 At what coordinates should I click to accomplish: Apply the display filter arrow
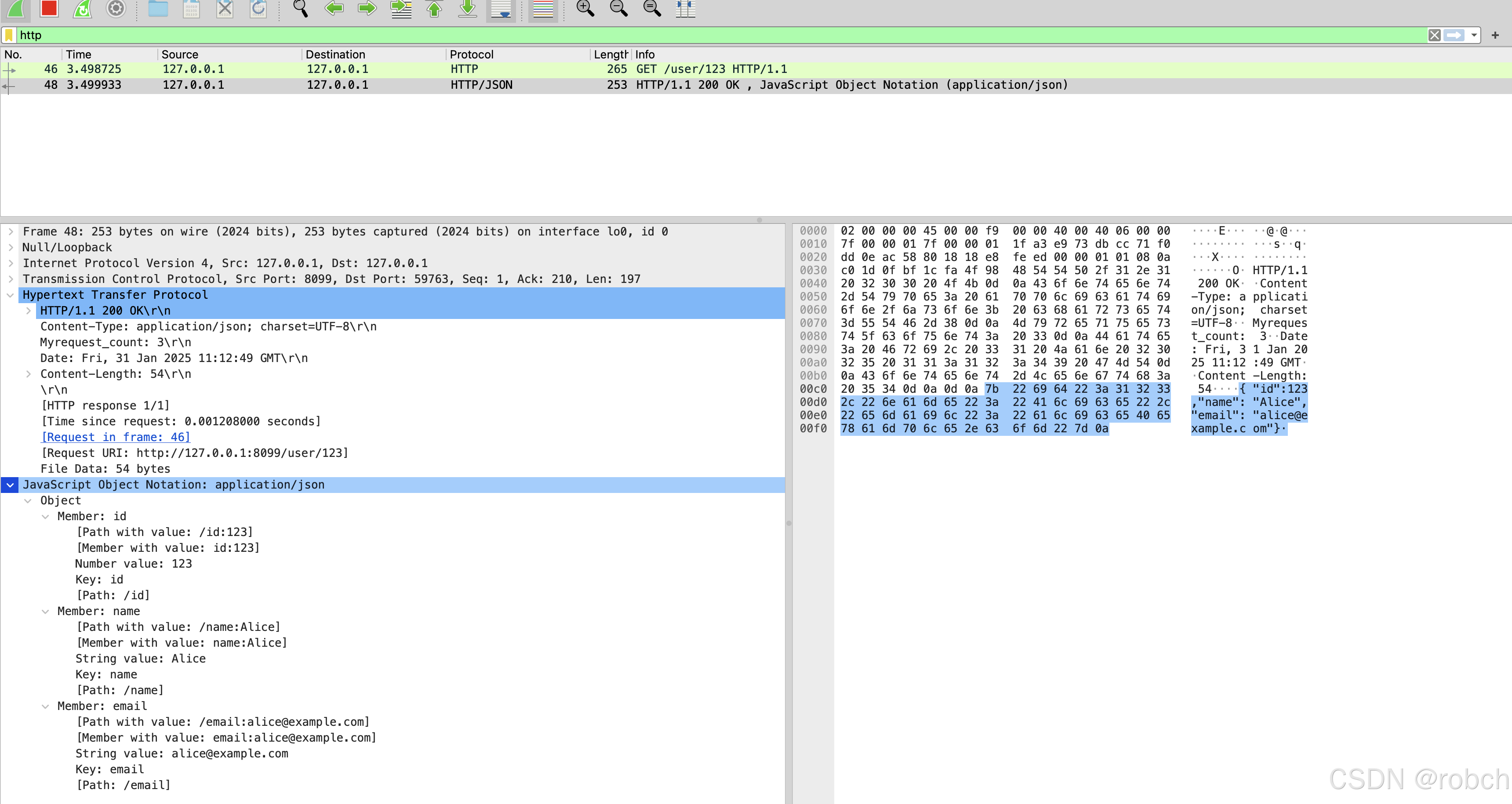(x=1454, y=35)
